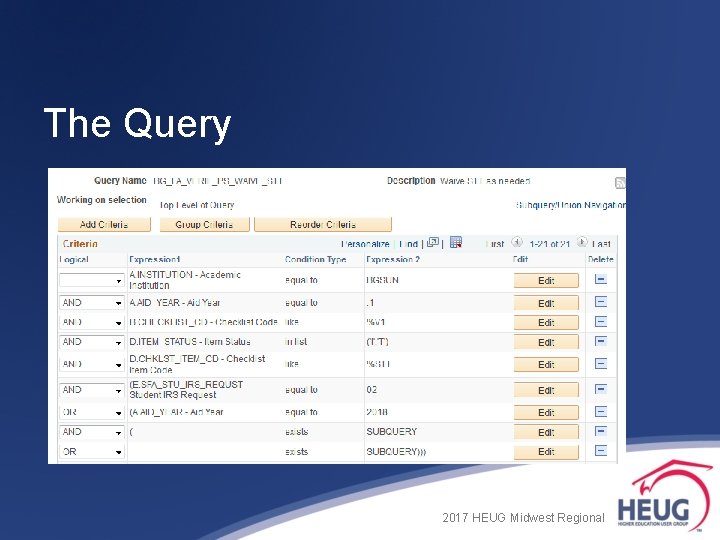Select the 'SUBQUERY)))' expression text

(x=396, y=452)
